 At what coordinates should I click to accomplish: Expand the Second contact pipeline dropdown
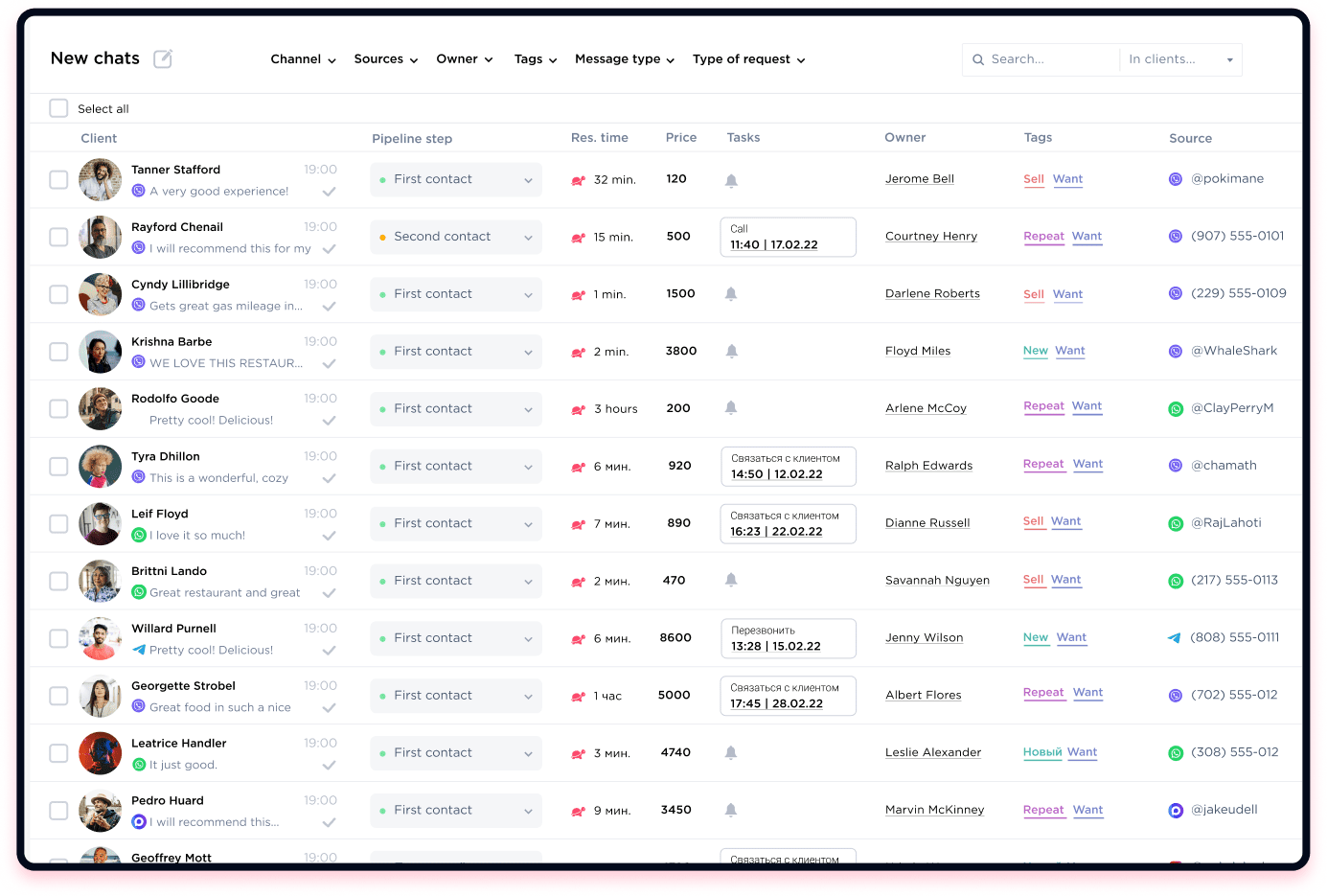(456, 238)
